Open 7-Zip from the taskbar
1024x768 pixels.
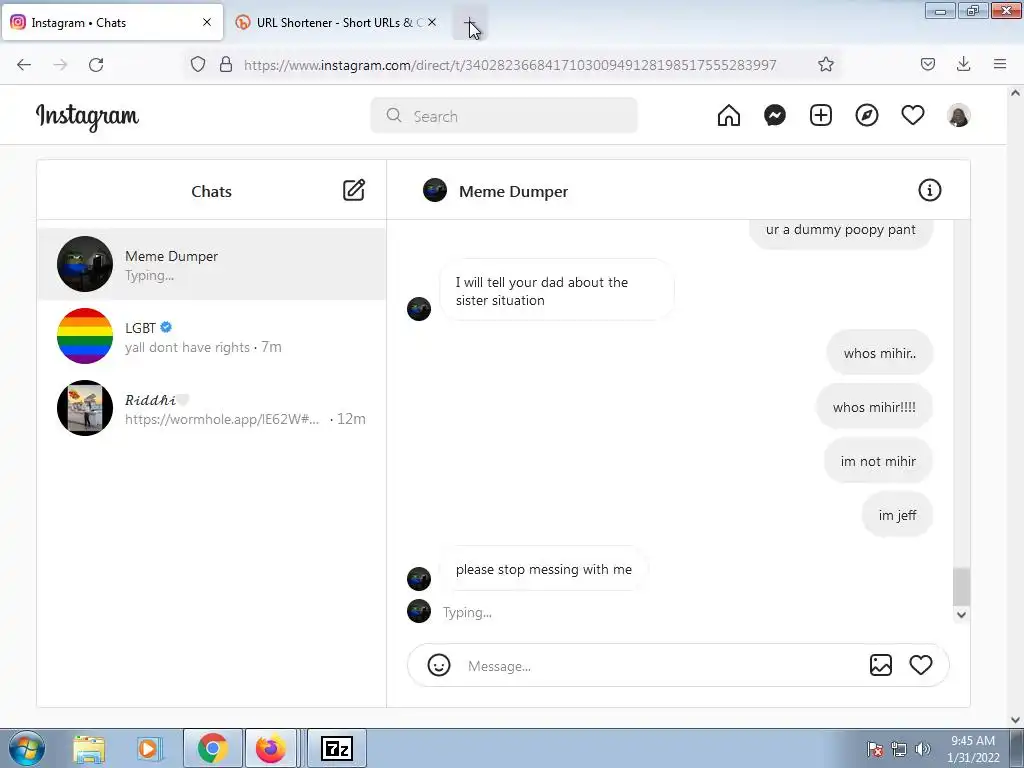click(x=337, y=748)
